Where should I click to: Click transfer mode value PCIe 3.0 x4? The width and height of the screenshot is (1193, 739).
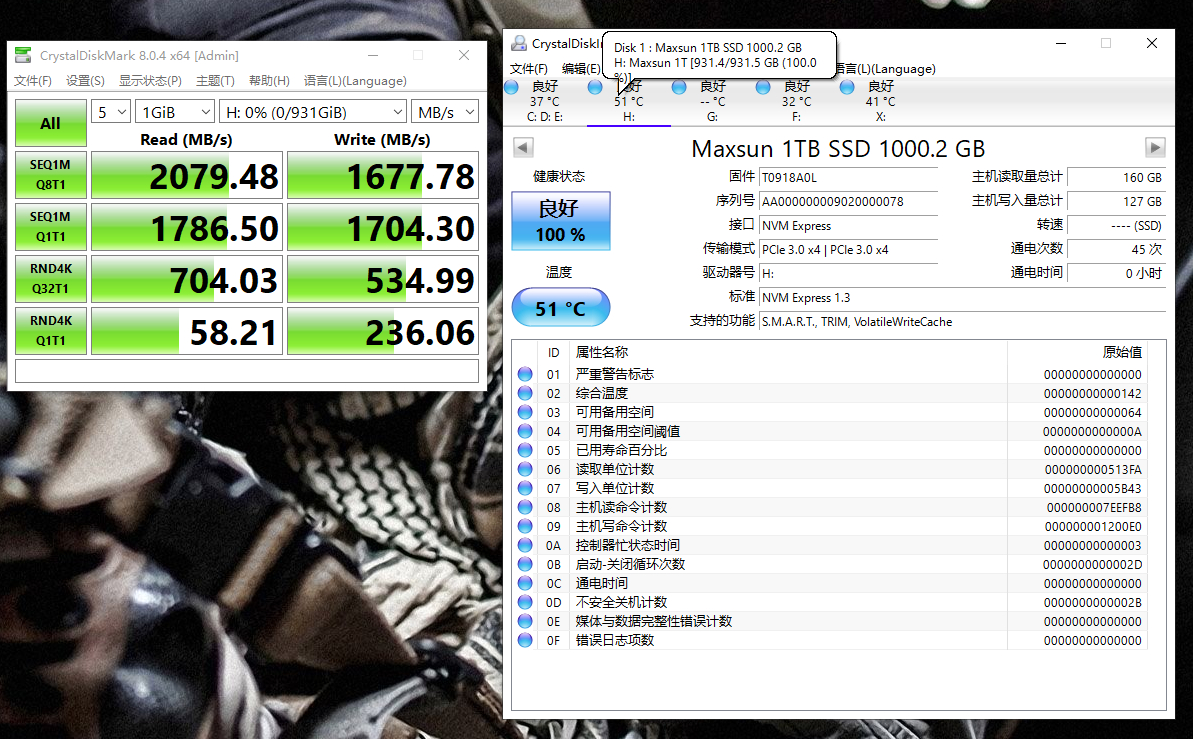[848, 250]
